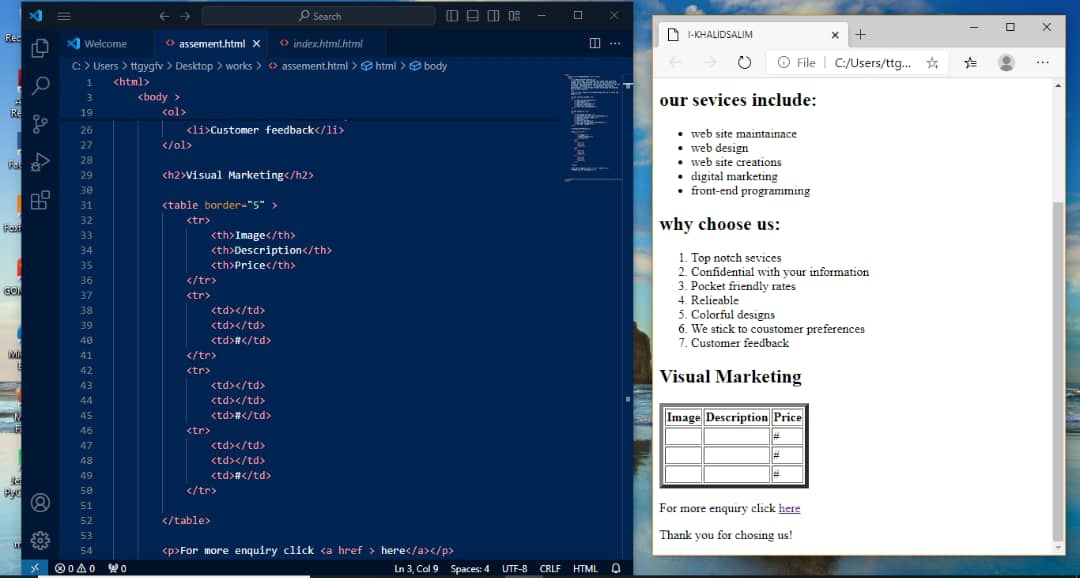Go forward in VS Code navigation
This screenshot has width=1080, height=578.
185,16
